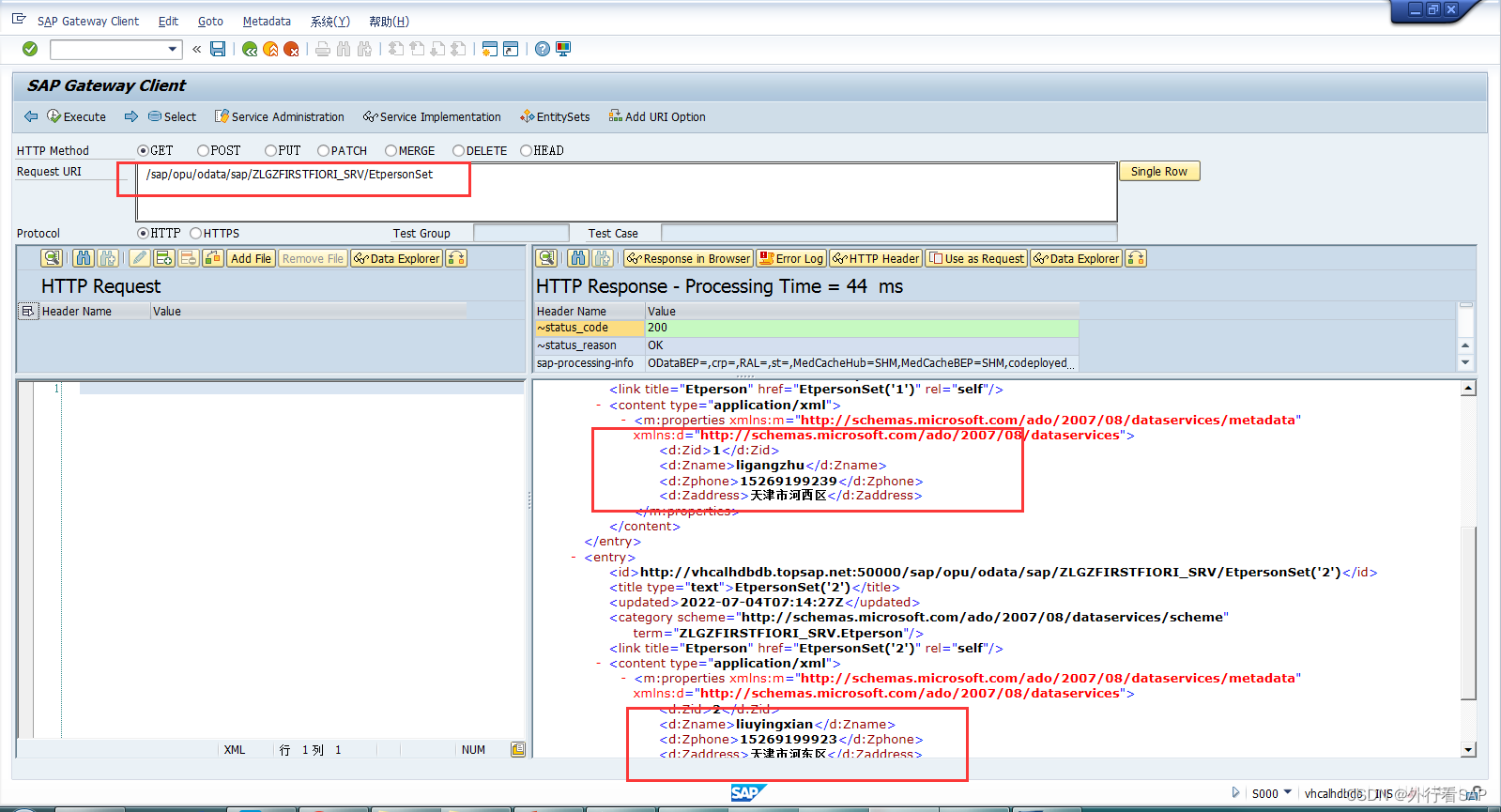Click the orange Exit icon
The height and width of the screenshot is (812, 1501).
tap(270, 49)
